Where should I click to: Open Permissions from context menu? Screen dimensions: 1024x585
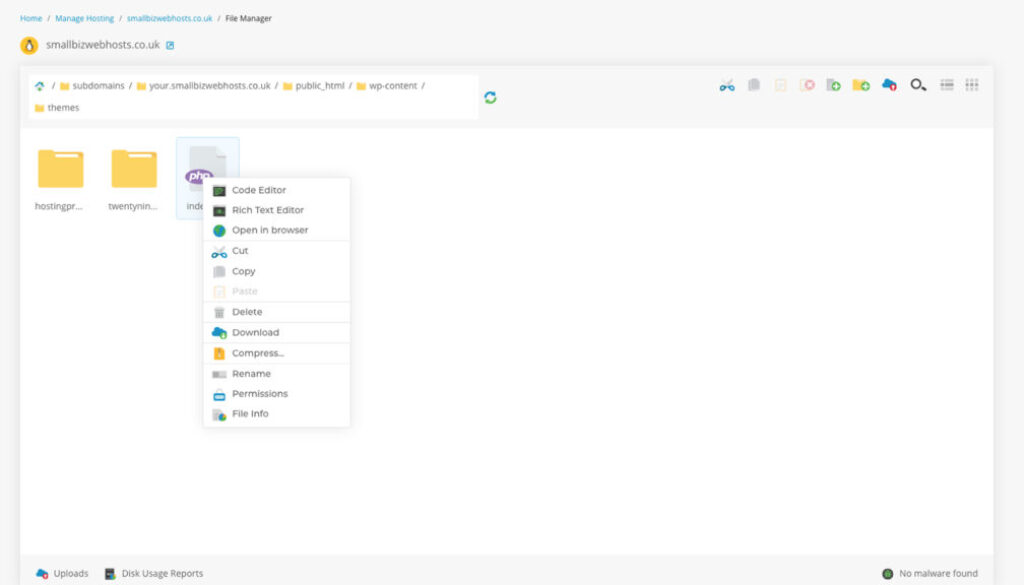pos(276,394)
